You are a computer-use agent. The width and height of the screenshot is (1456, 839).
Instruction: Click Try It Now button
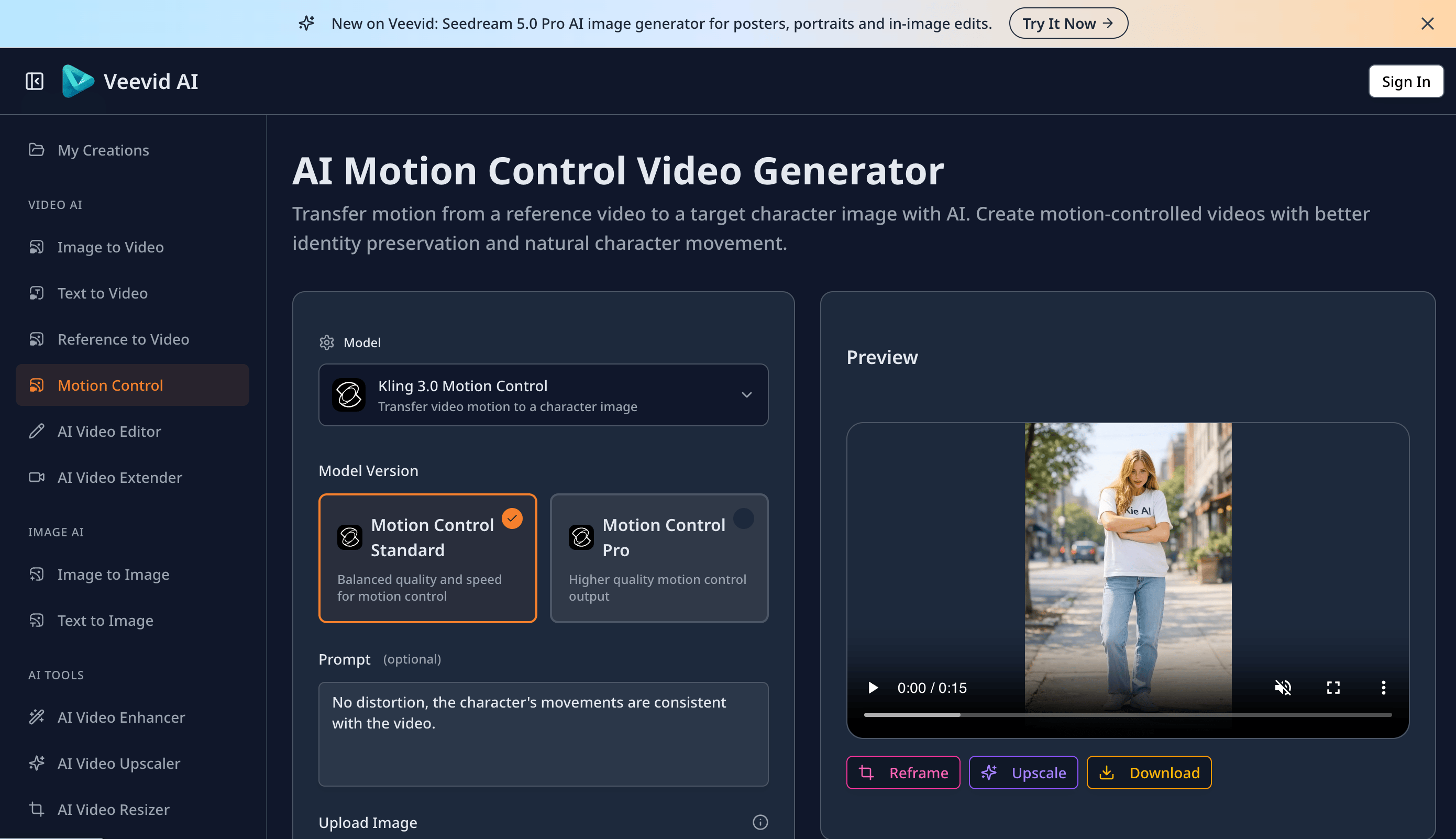1068,24
